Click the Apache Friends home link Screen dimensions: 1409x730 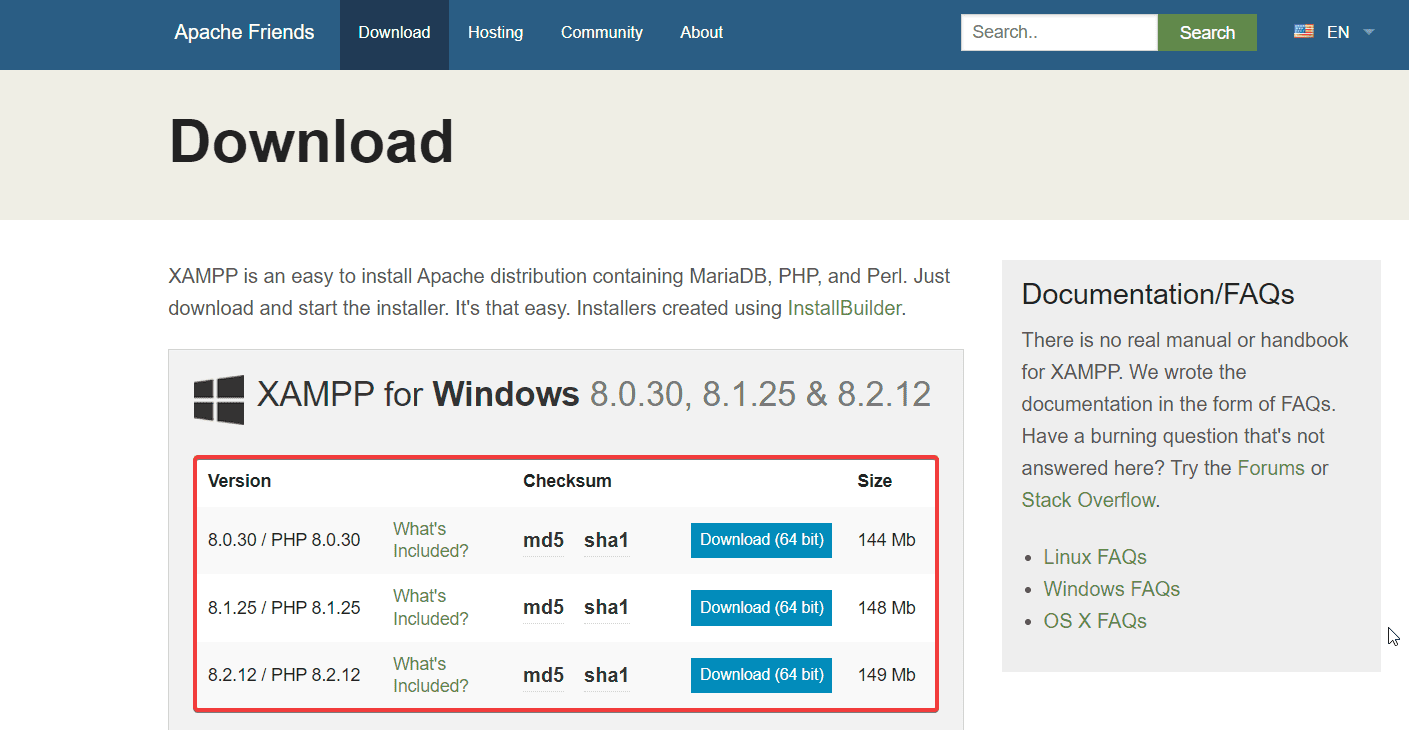243,32
